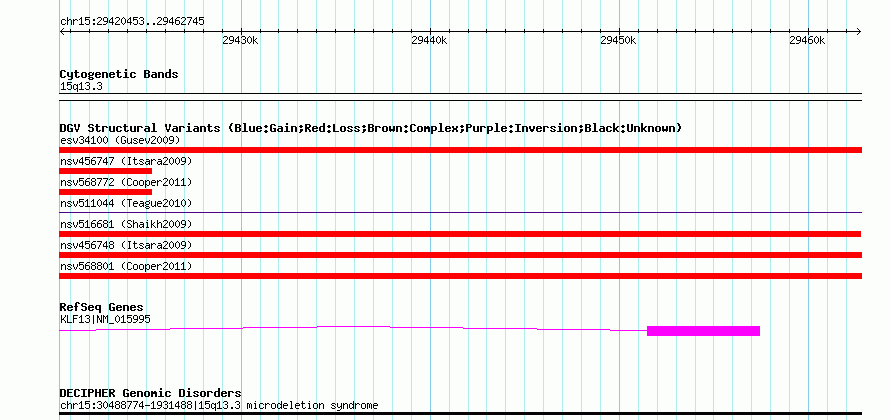This screenshot has width=890, height=420.
Task: Open the nsv568772 (Cooper2011) variant label
Action: point(126,182)
